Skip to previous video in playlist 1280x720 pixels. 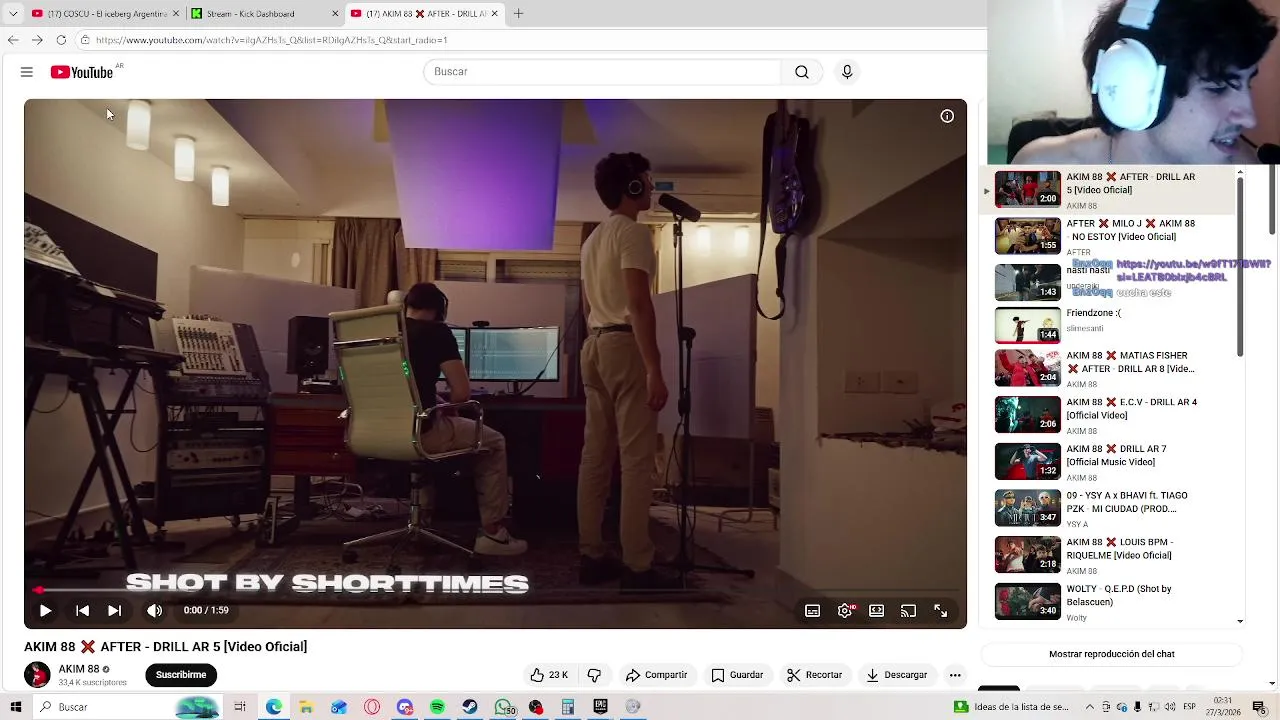click(82, 610)
